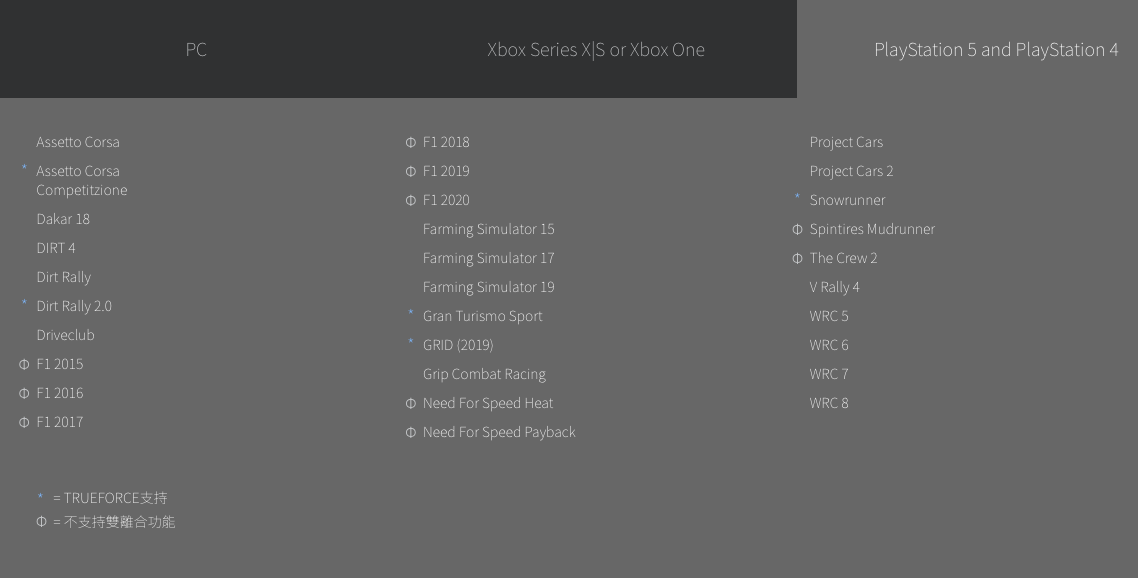This screenshot has width=1138, height=578.
Task: Click the Assetto Corsa Competizione entry
Action: pyautogui.click(x=81, y=180)
